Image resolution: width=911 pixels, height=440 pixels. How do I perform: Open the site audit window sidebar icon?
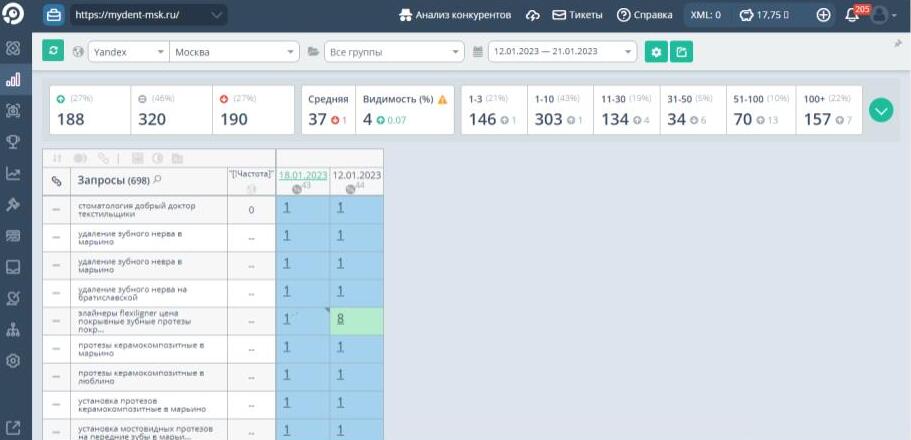(13, 235)
